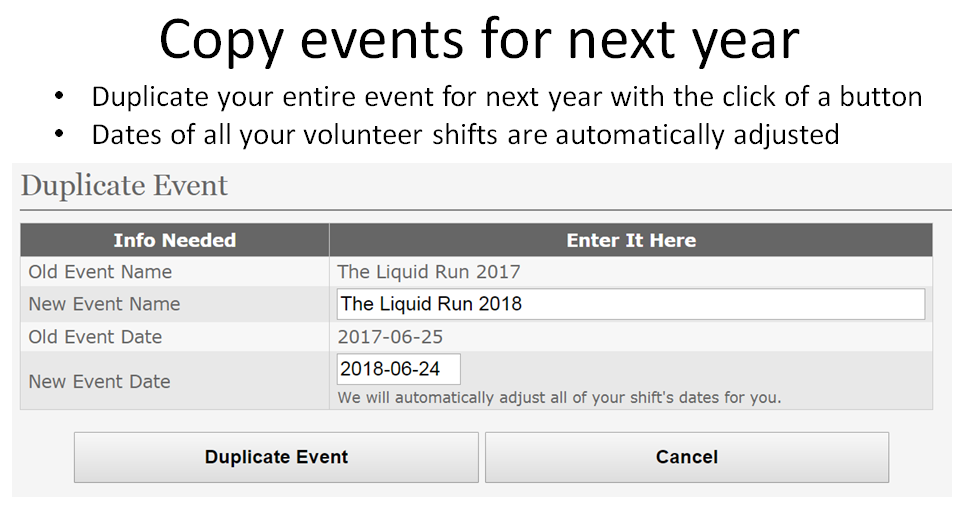Click the Cancel button

[686, 457]
